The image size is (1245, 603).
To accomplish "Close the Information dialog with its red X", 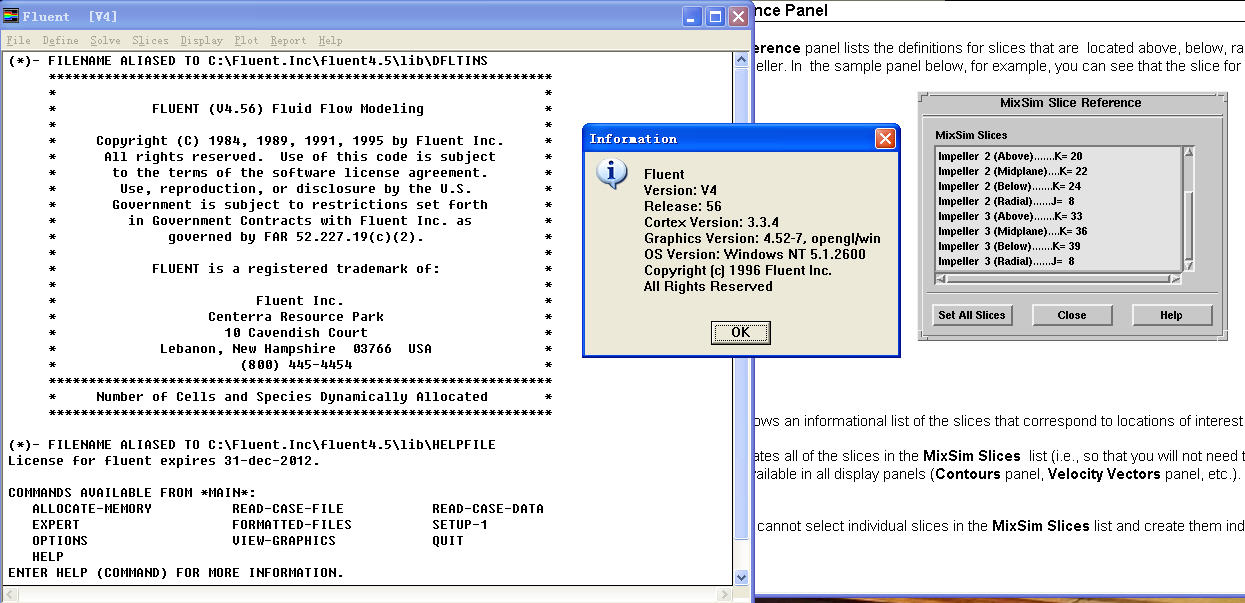I will tap(885, 139).
